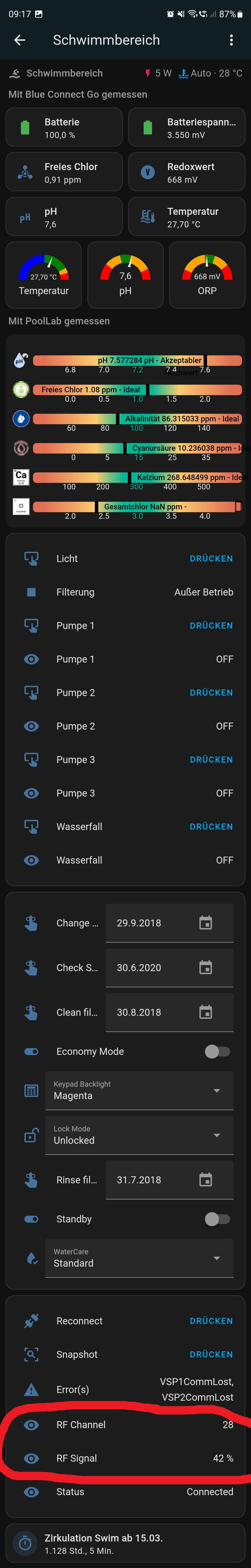The image size is (251, 1568).
Task: Click the Keypad Backlight keypad icon
Action: click(x=31, y=1090)
